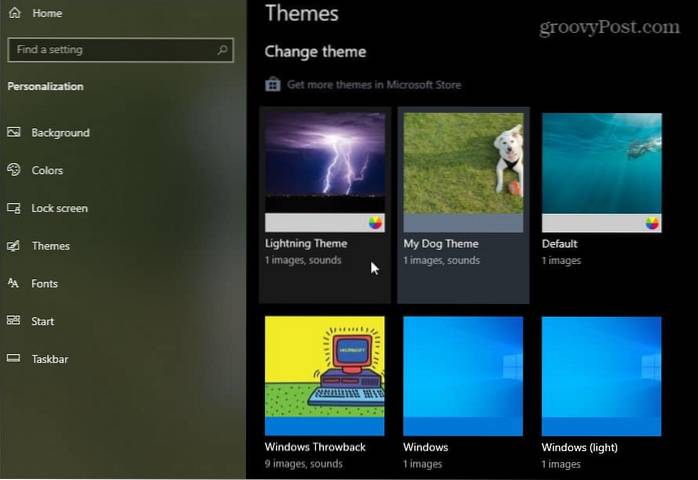This screenshot has width=698, height=480.
Task: Click the Colors palette icon
Action: (x=14, y=171)
